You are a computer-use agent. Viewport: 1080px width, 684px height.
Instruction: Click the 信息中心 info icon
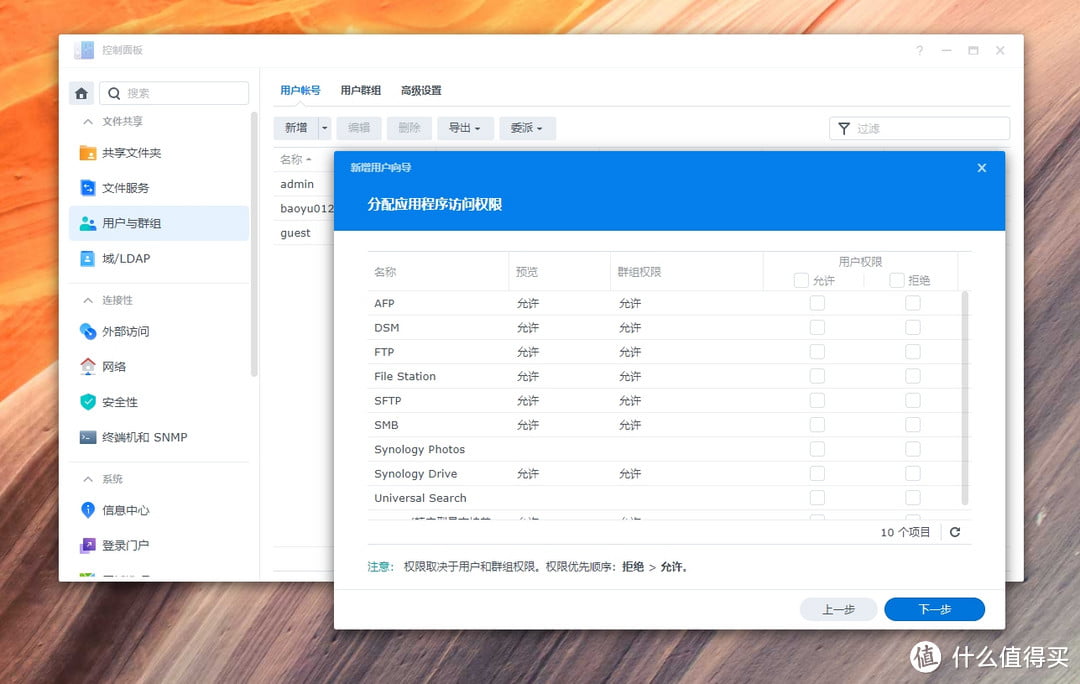(90, 510)
